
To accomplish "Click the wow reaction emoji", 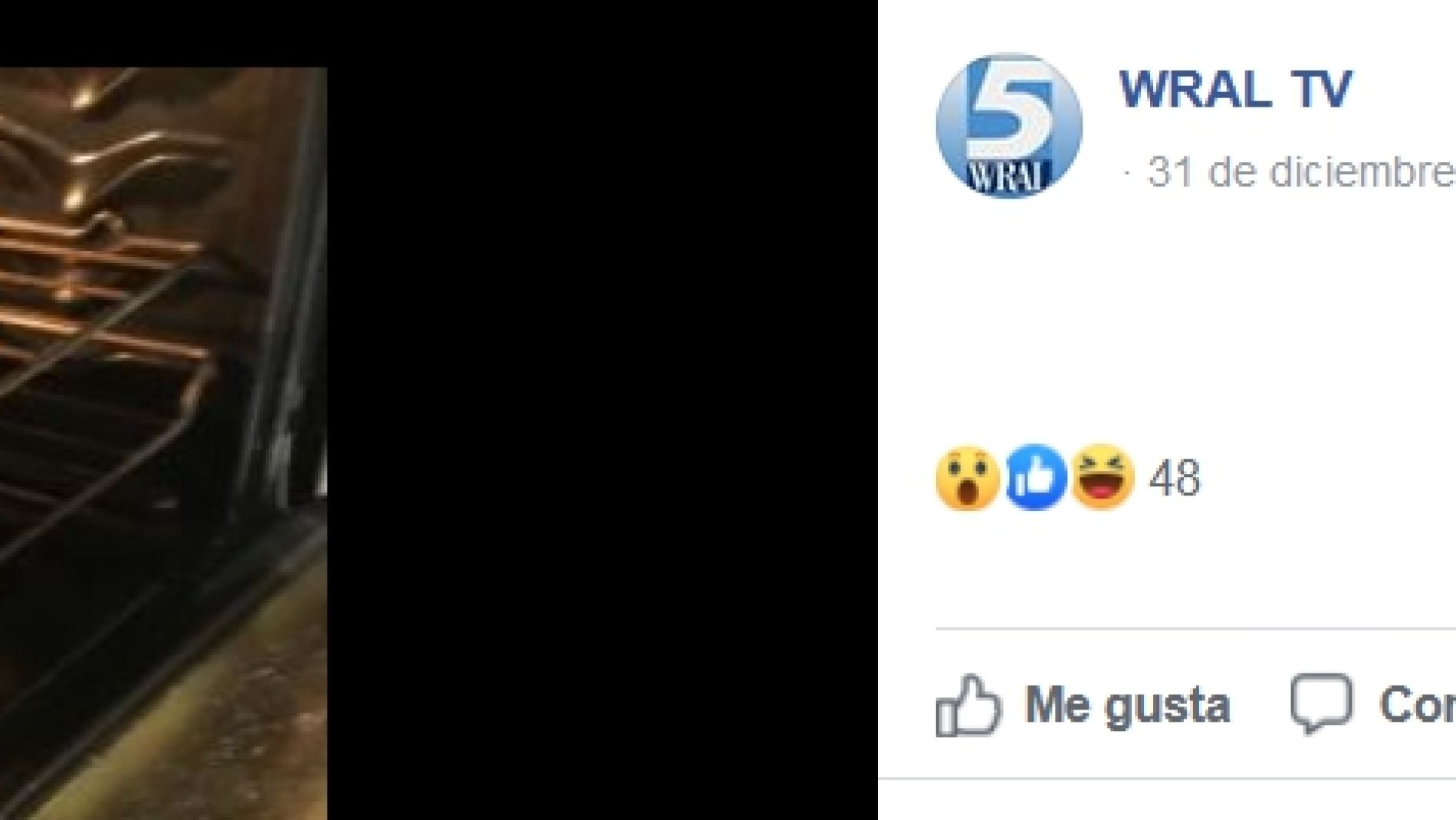I will (968, 477).
